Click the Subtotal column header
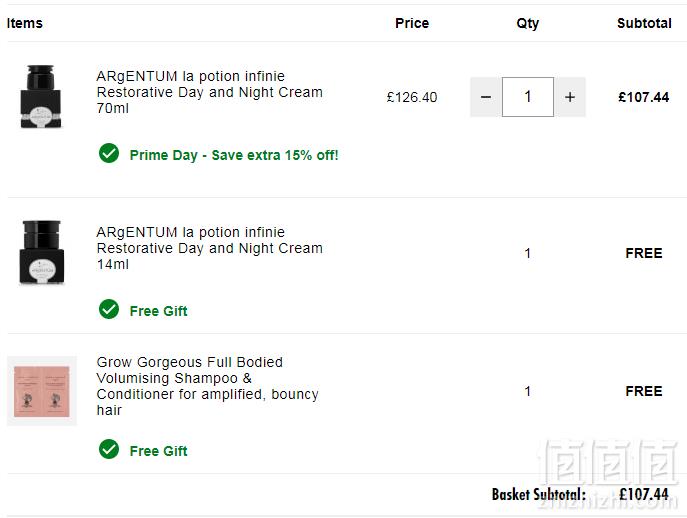687x518 pixels. click(x=644, y=23)
